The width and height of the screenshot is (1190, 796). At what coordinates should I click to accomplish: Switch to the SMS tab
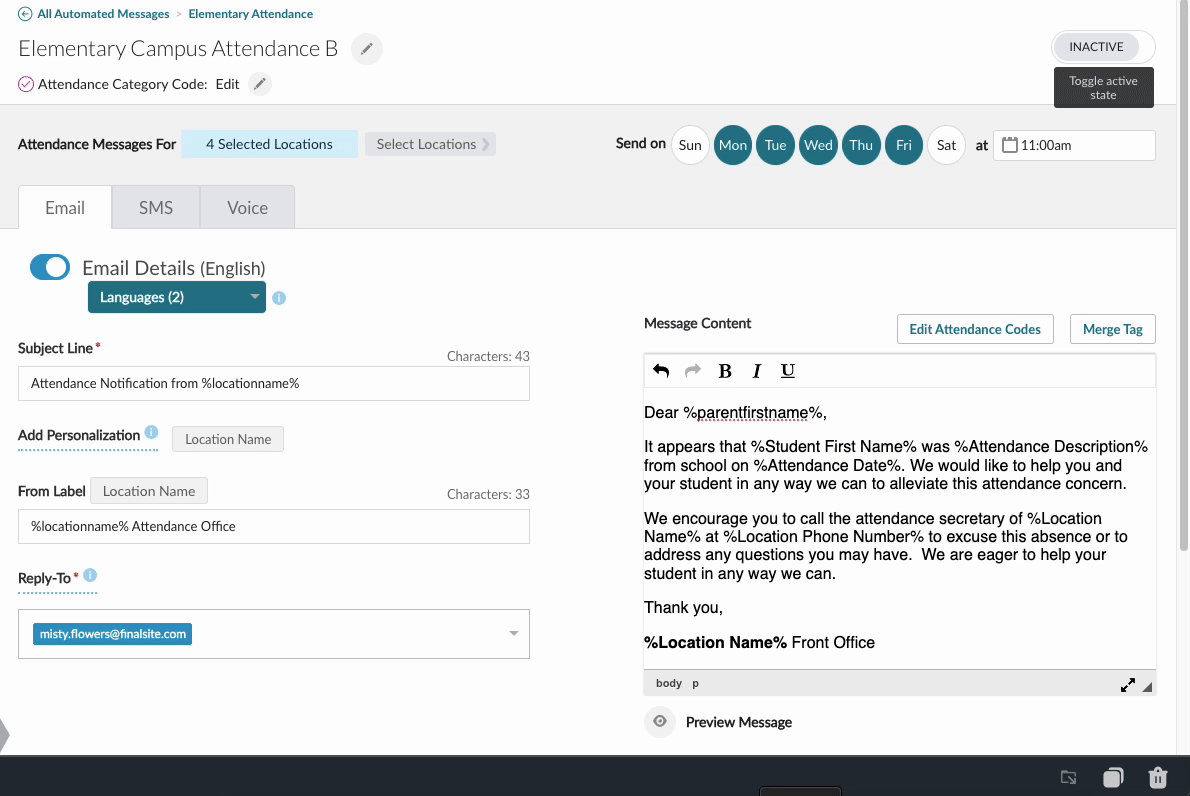(x=156, y=207)
